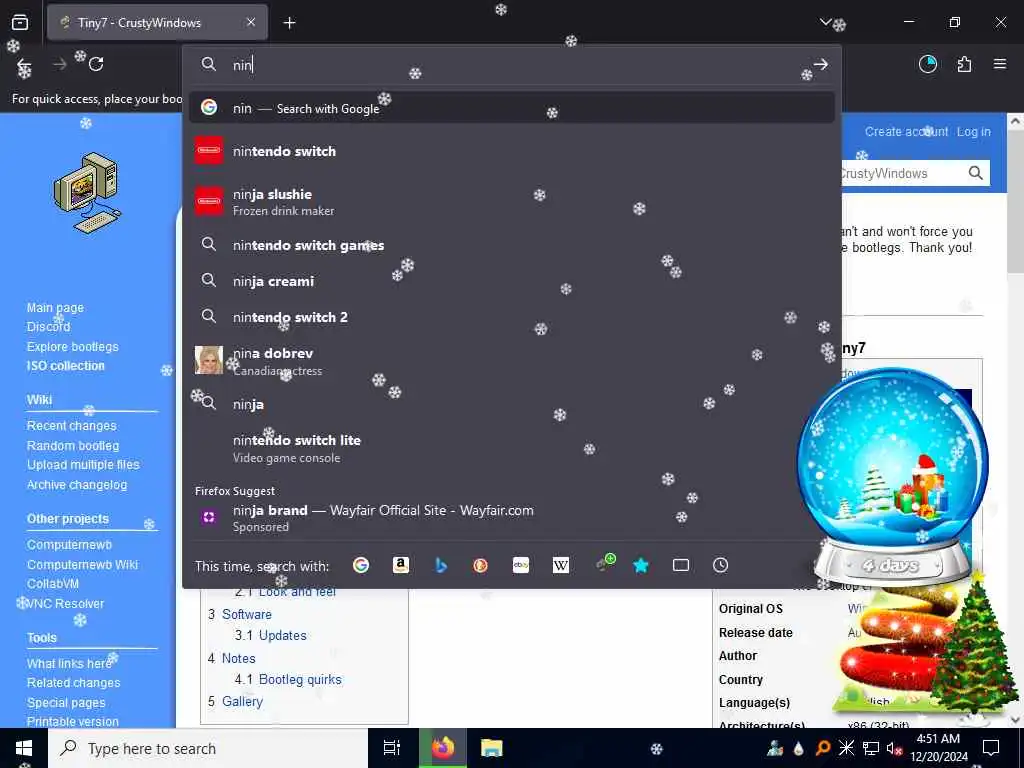Image resolution: width=1024 pixels, height=768 pixels.
Task: Search this time with Amazon
Action: 401,565
